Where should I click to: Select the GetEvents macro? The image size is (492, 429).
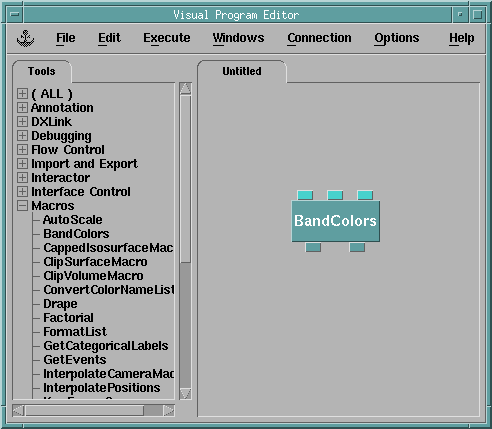[75, 360]
